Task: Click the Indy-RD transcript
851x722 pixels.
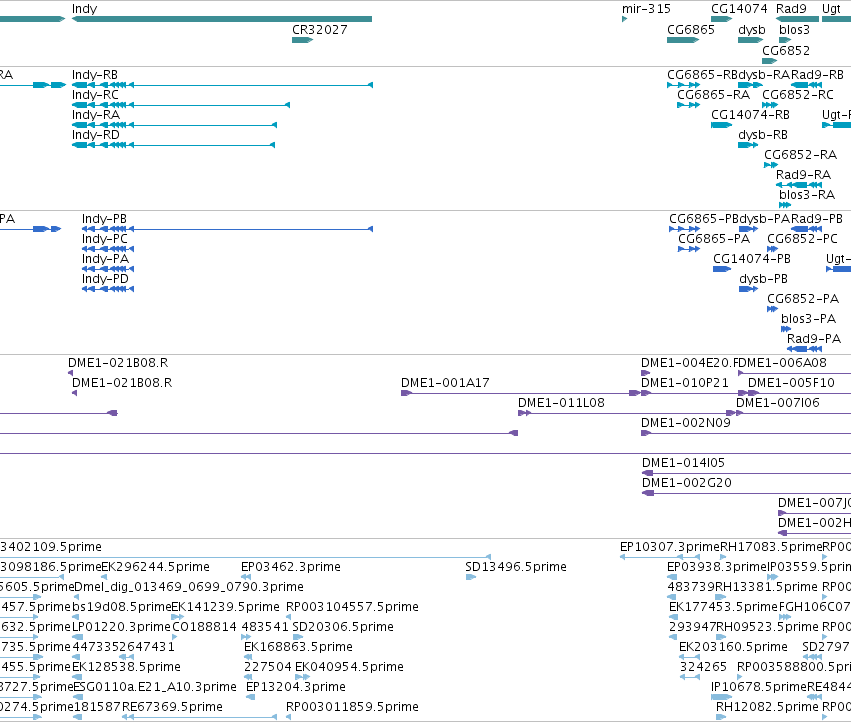Action: (174, 145)
